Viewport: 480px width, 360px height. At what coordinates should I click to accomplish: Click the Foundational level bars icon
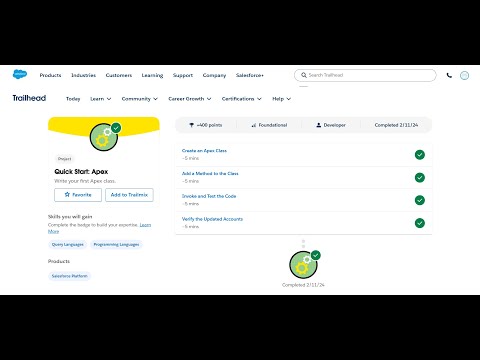254,125
